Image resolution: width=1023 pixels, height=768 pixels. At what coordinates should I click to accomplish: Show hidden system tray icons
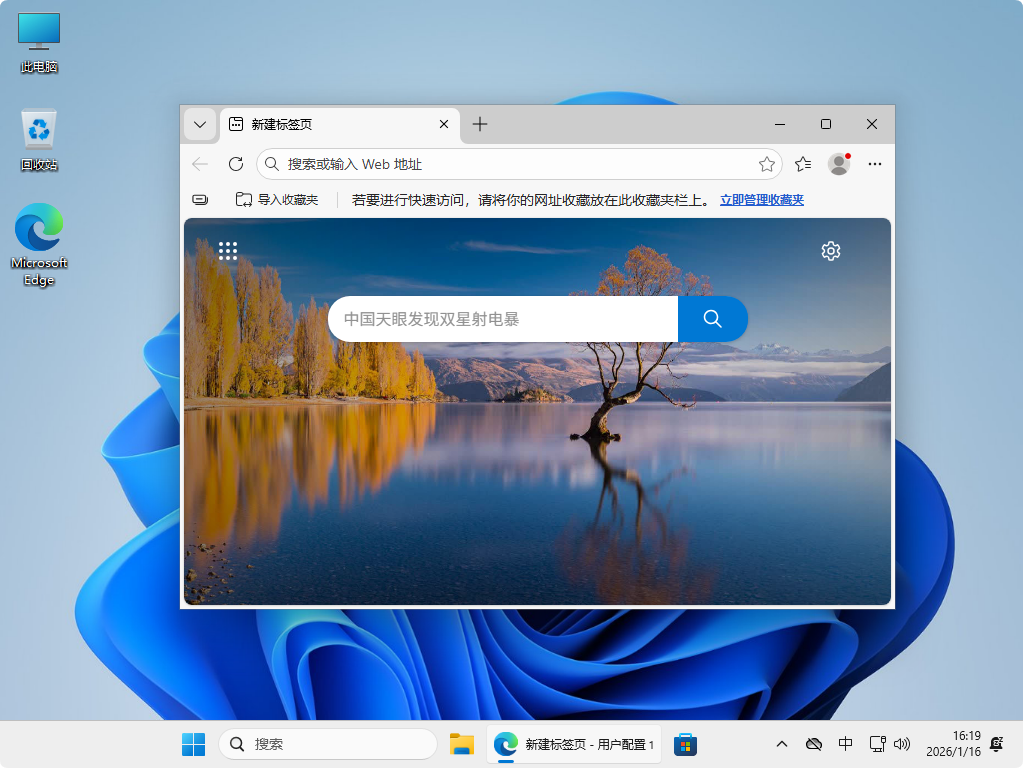782,744
